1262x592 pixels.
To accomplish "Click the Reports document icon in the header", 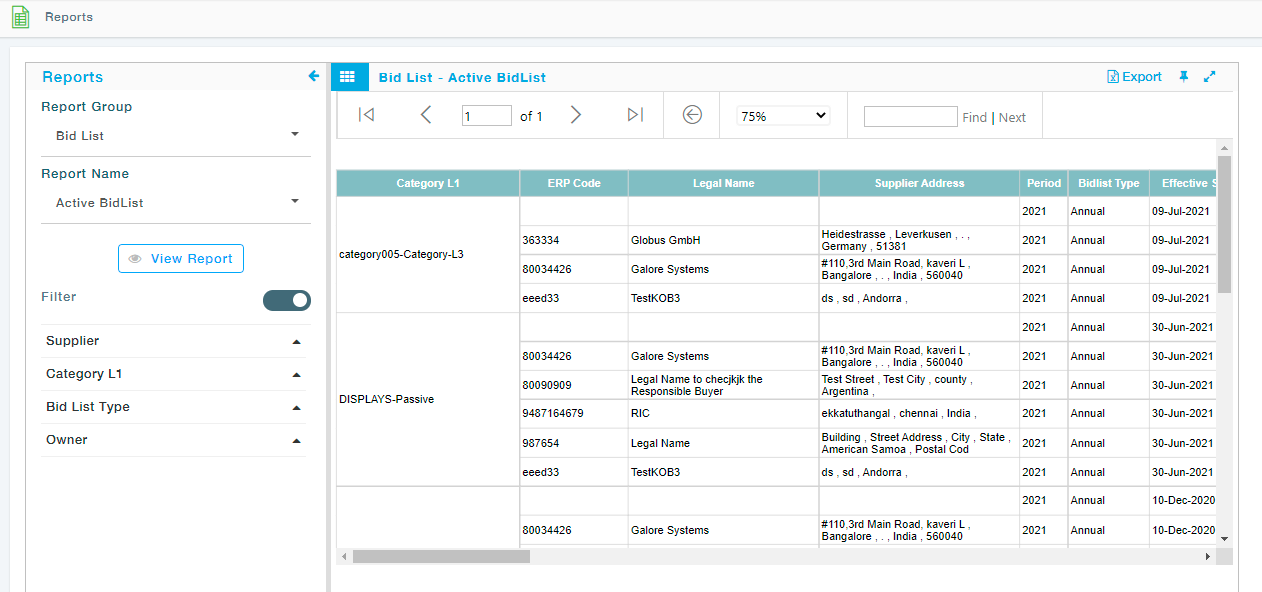I will 20,17.
